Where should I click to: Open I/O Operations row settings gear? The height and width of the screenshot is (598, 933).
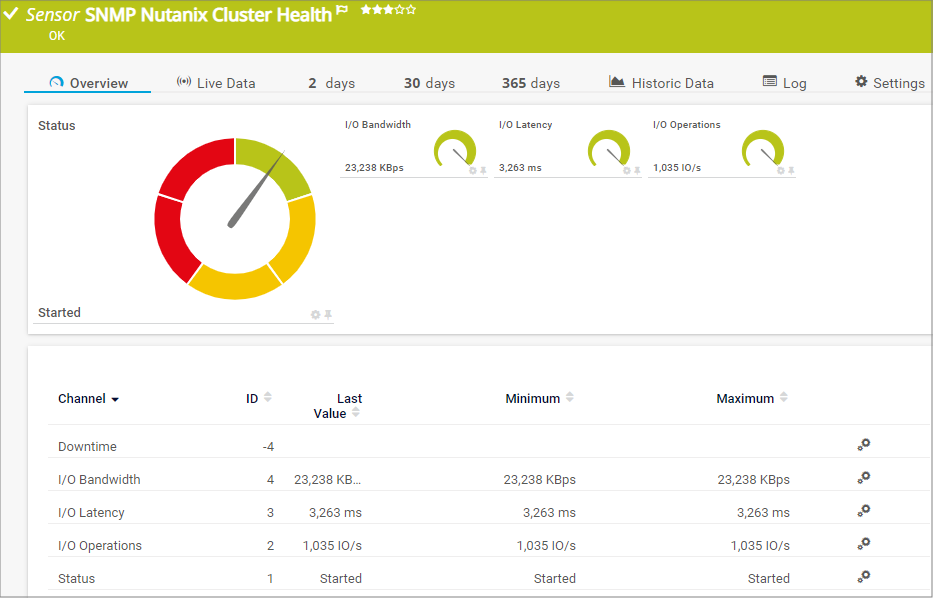tap(864, 544)
